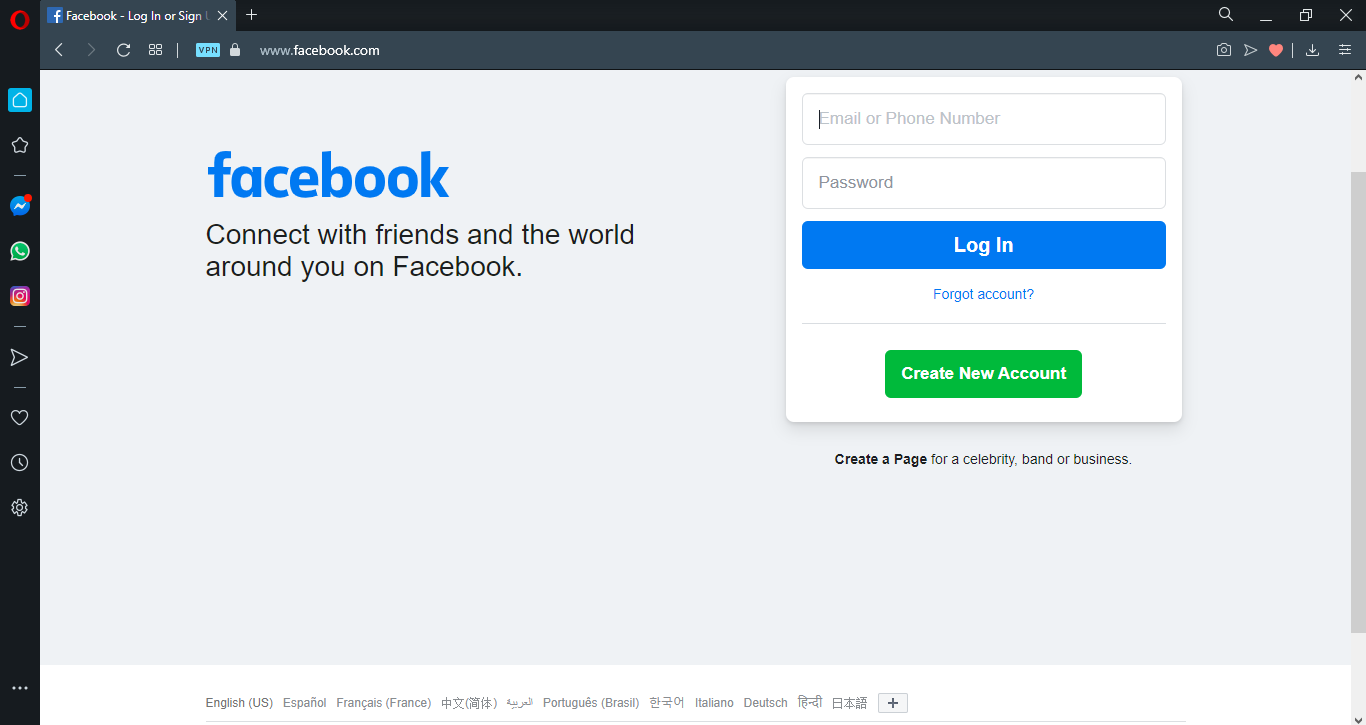Viewport: 1366px width, 725px height.
Task: Switch language to Korean 한국어
Action: (x=667, y=703)
